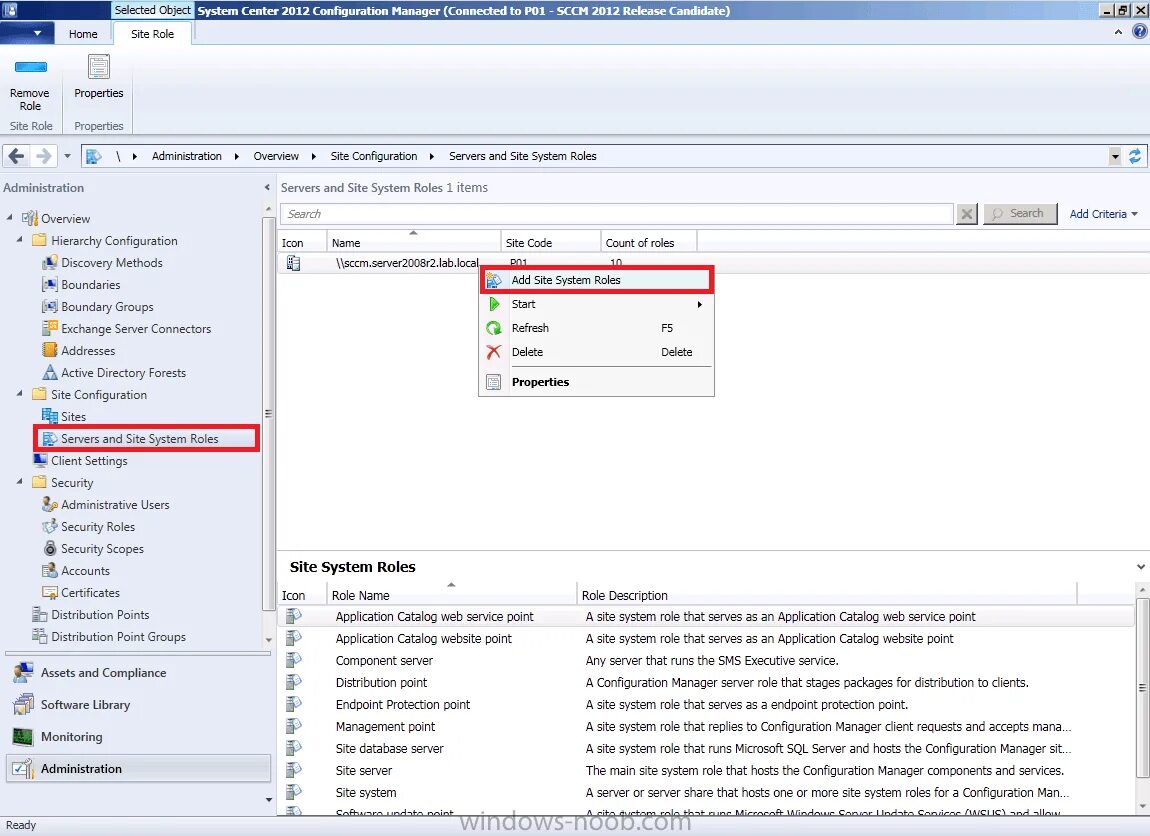The height and width of the screenshot is (836, 1150).
Task: Open the Administration workspace button
Action: click(139, 769)
